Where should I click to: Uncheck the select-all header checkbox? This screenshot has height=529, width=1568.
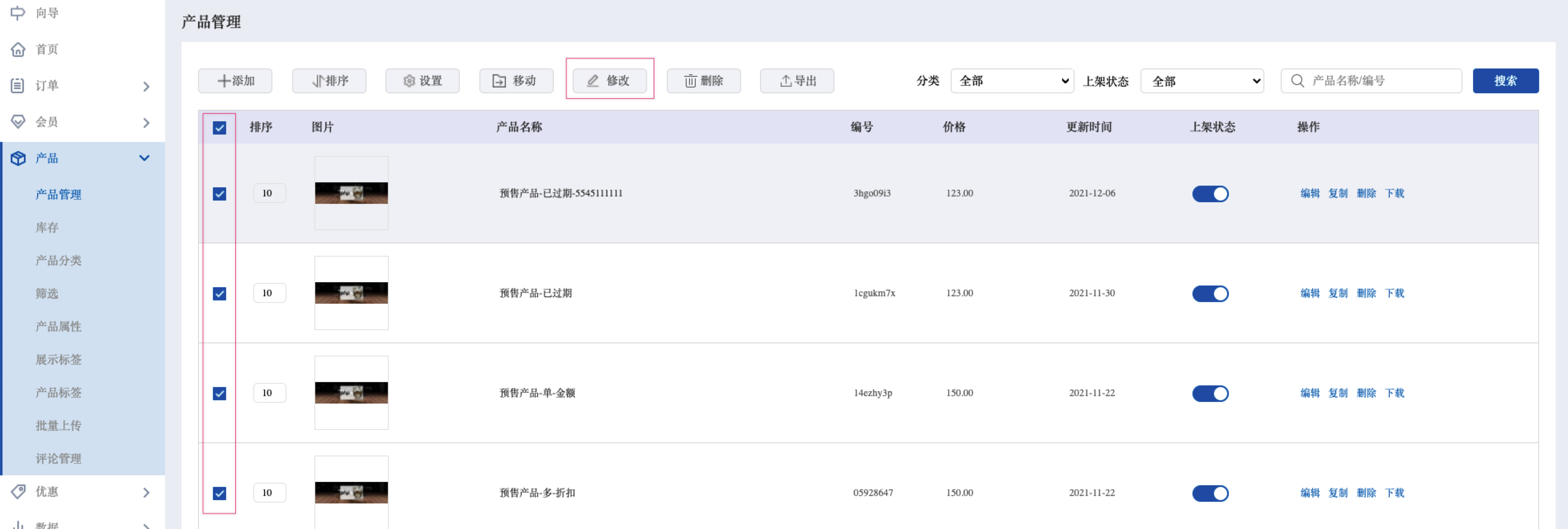click(x=219, y=128)
